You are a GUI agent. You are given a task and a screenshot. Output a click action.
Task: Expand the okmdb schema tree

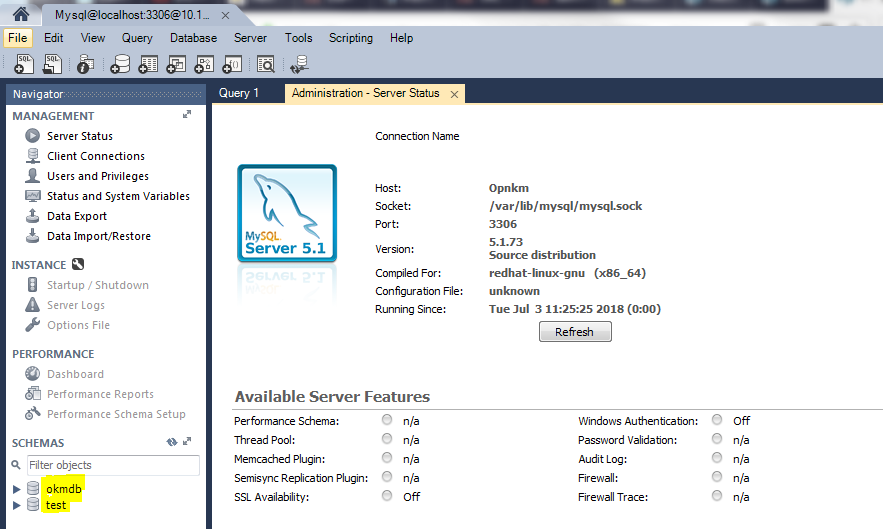tap(16, 489)
